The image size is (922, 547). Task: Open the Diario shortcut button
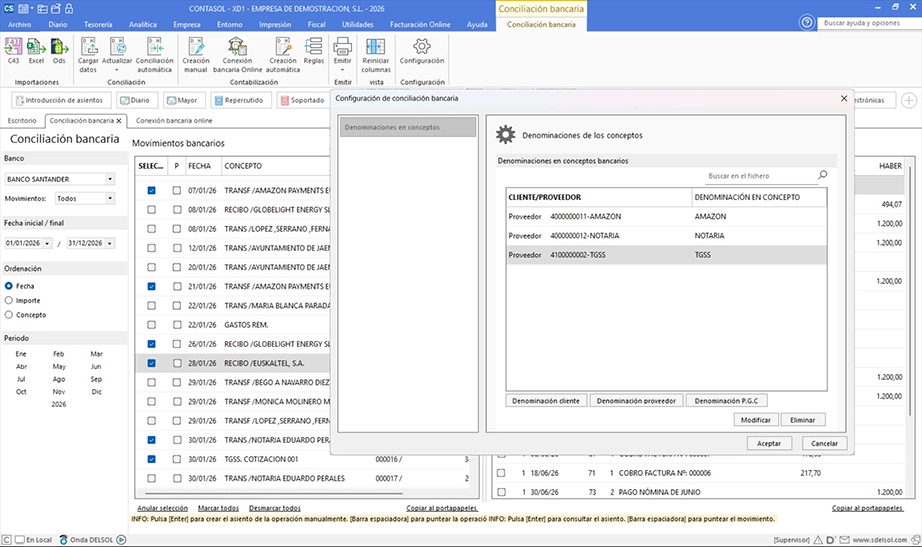point(135,101)
